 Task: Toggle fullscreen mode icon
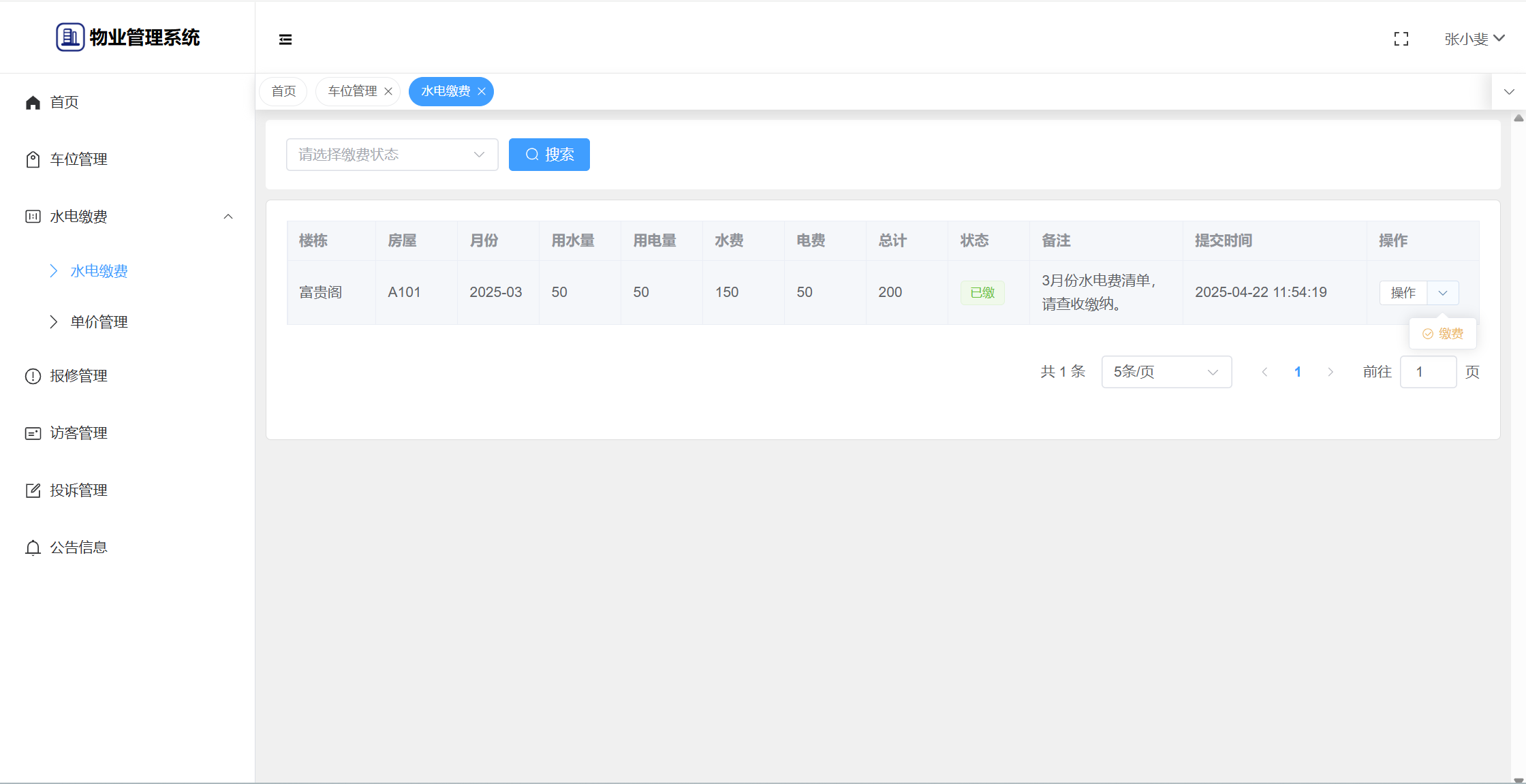coord(1401,40)
